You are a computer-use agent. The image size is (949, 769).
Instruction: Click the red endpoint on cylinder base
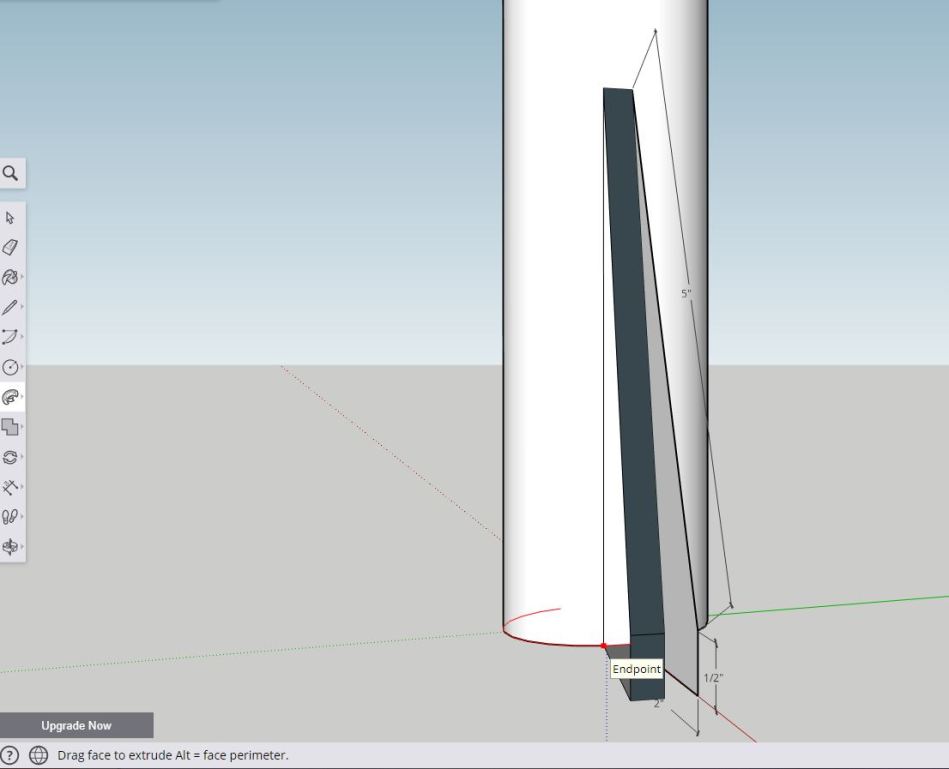pyautogui.click(x=603, y=646)
